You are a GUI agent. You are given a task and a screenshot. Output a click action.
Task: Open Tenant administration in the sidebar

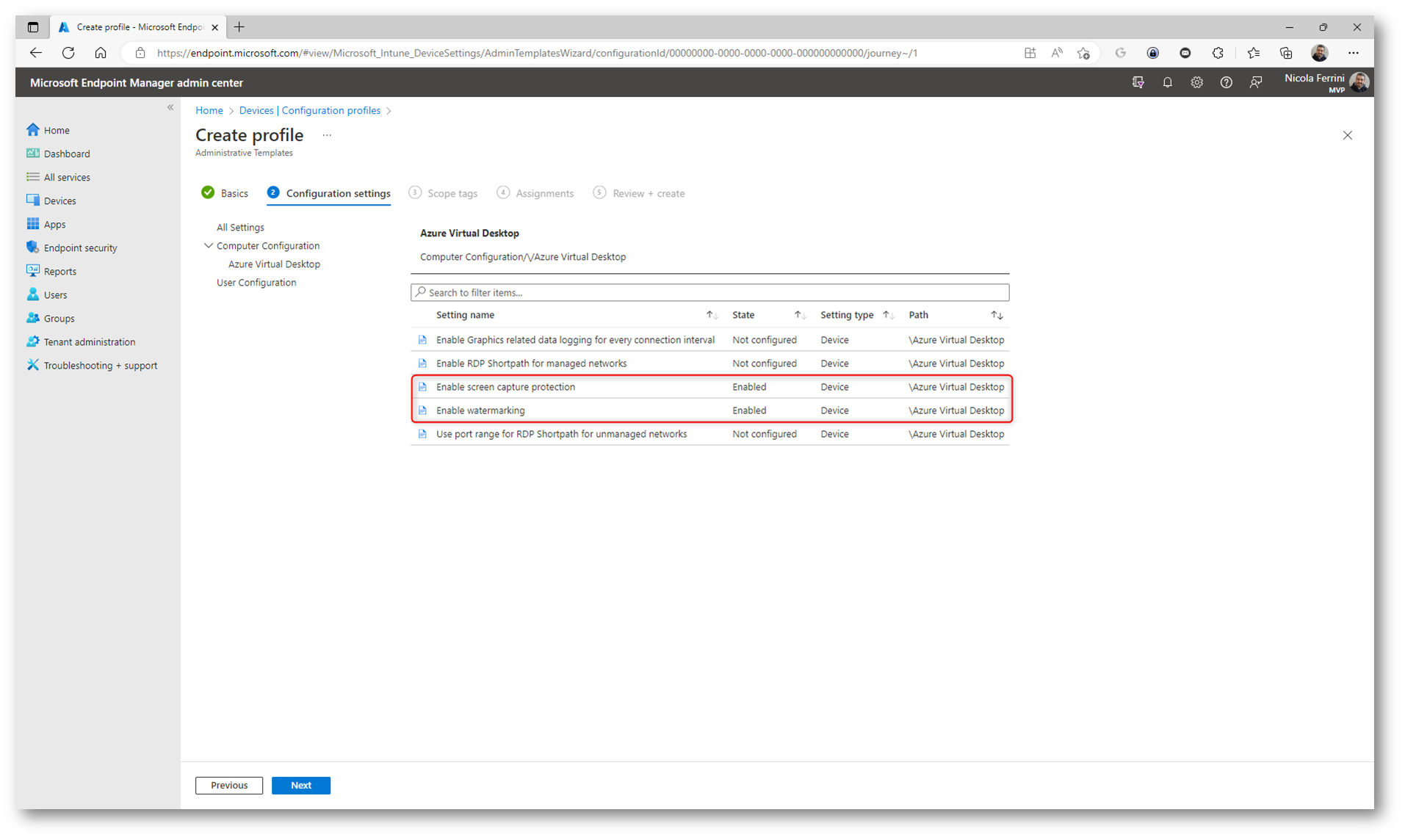pyautogui.click(x=81, y=341)
